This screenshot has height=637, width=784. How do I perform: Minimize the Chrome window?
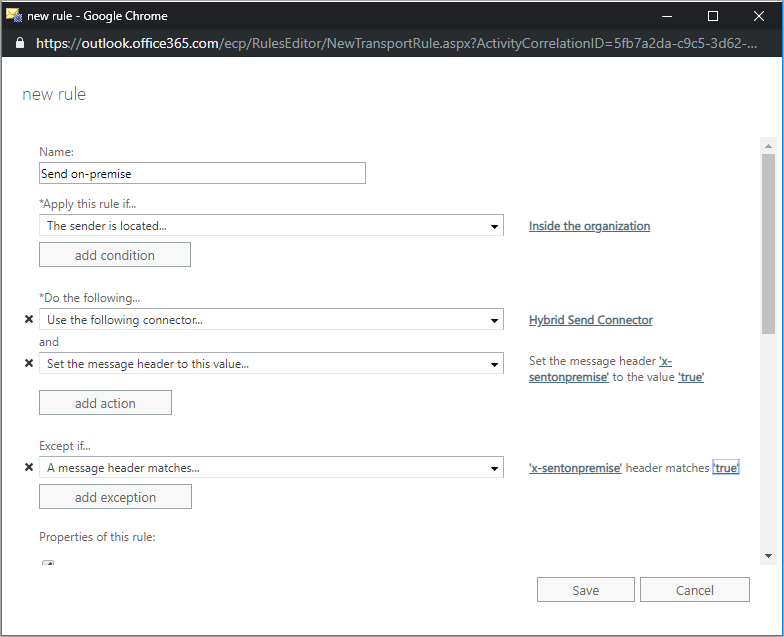(x=666, y=16)
